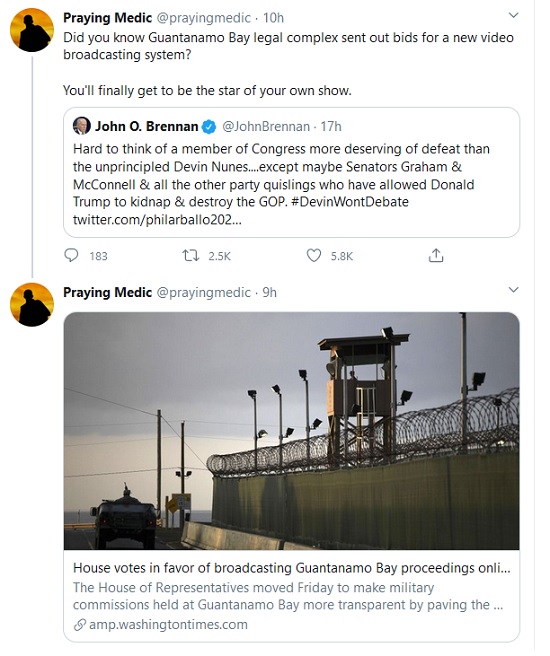The height and width of the screenshot is (656, 550).
Task: Open the twitter.com/philarballo202 link
Action: coord(157,220)
